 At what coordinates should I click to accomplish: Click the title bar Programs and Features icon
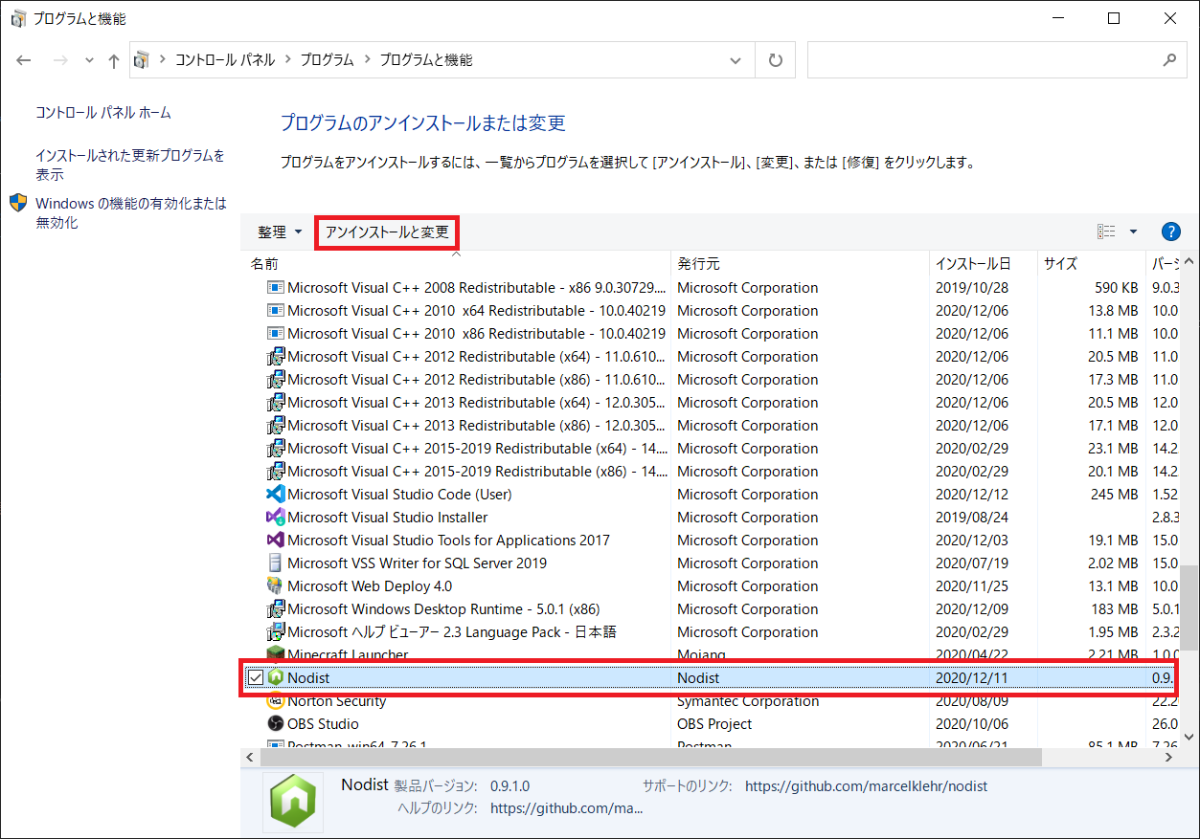pyautogui.click(x=19, y=19)
